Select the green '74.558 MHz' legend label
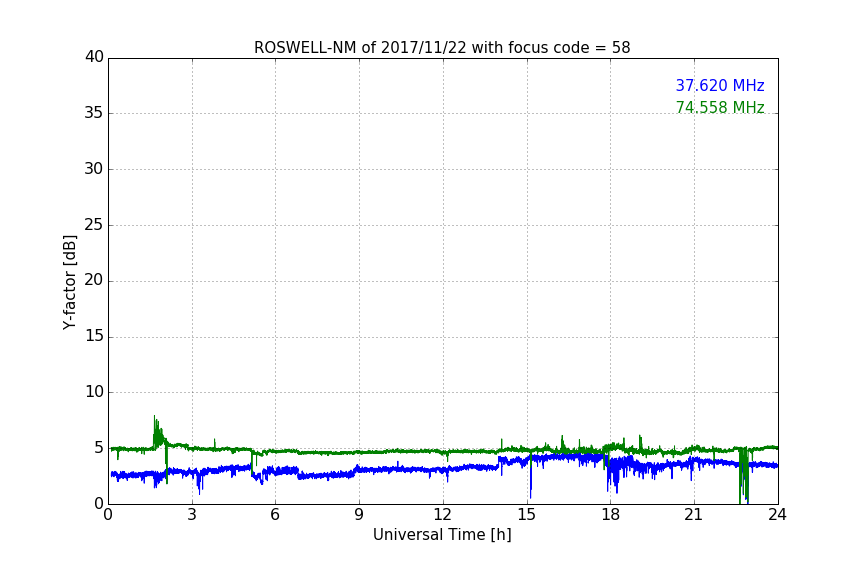The width and height of the screenshot is (864, 576). coord(720,107)
